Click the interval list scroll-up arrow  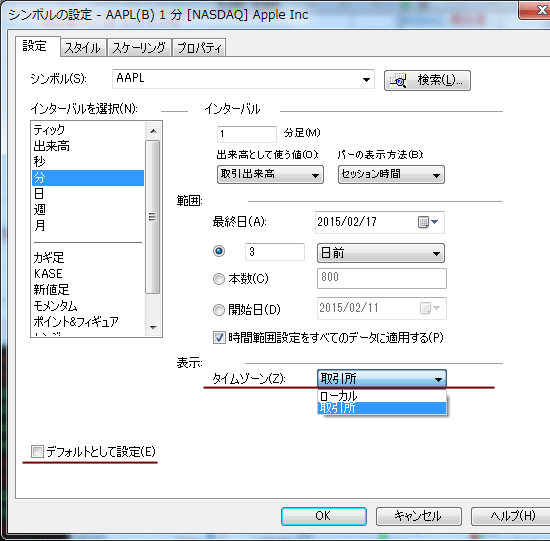(x=153, y=131)
